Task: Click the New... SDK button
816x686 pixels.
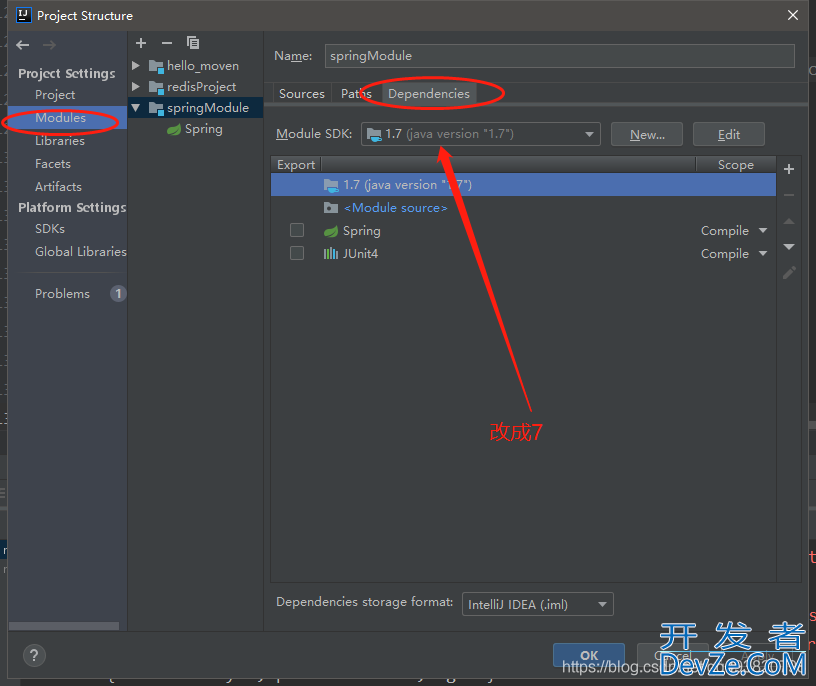Action: [647, 135]
